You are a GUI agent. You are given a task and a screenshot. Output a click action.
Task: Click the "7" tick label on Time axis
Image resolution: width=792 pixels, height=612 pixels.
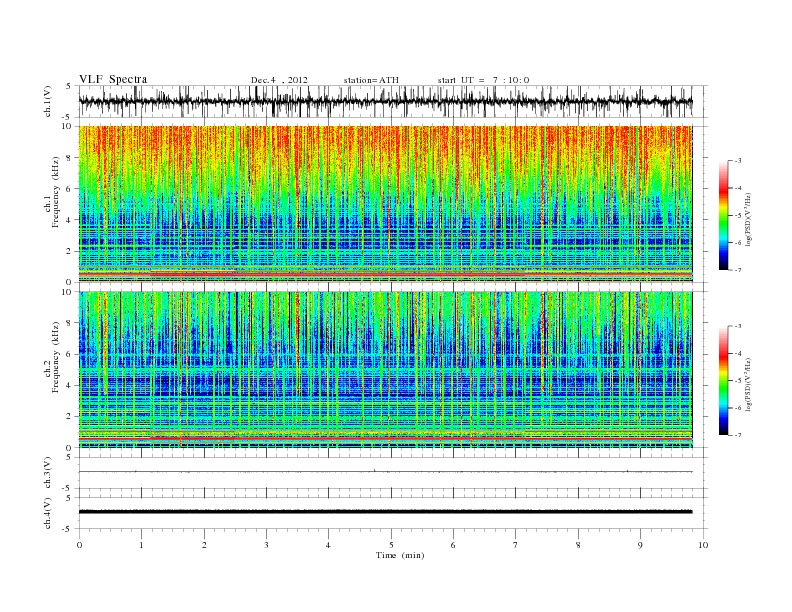point(516,545)
